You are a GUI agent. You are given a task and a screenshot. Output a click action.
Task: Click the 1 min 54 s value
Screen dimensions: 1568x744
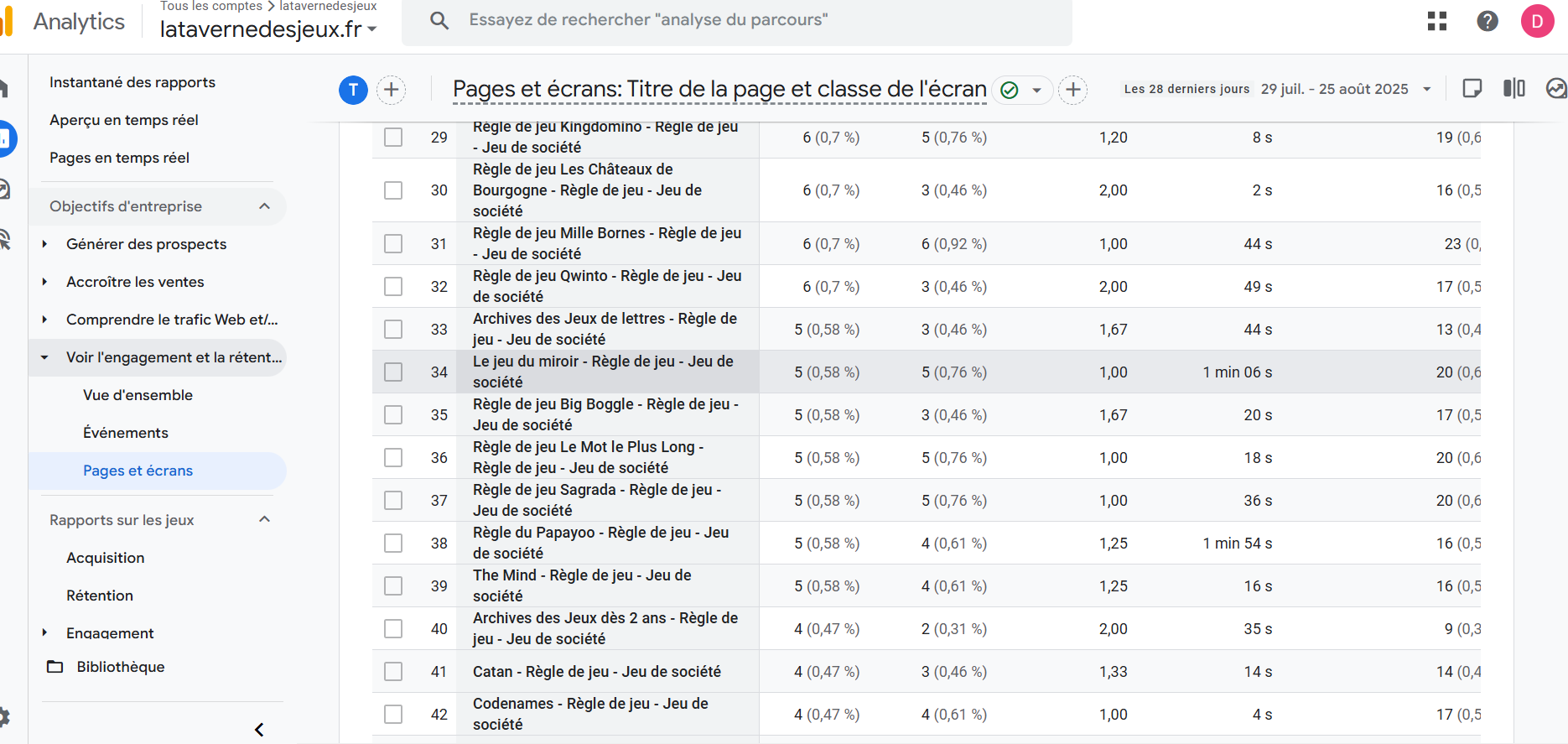(x=1238, y=544)
